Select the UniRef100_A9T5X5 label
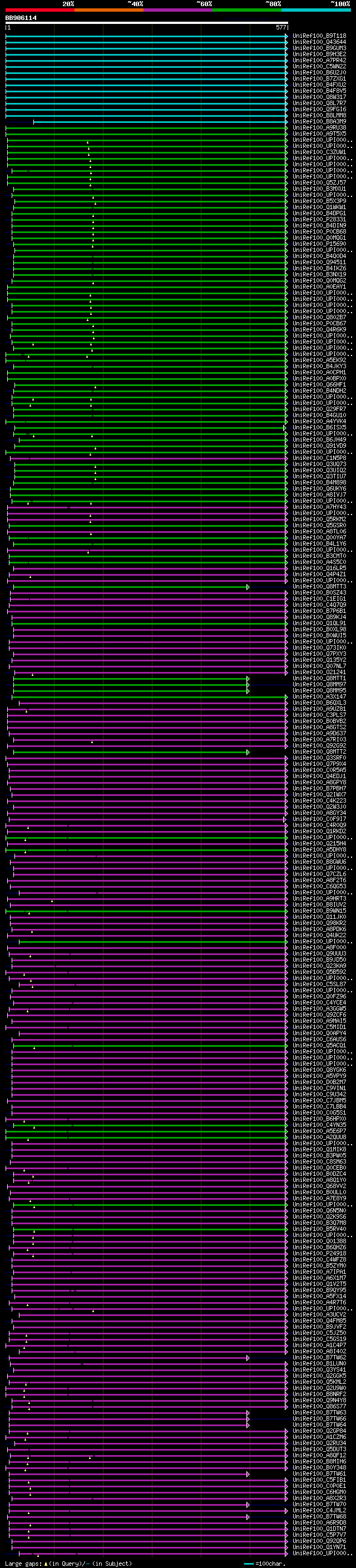This screenshot has height=1568, width=356. [319, 134]
